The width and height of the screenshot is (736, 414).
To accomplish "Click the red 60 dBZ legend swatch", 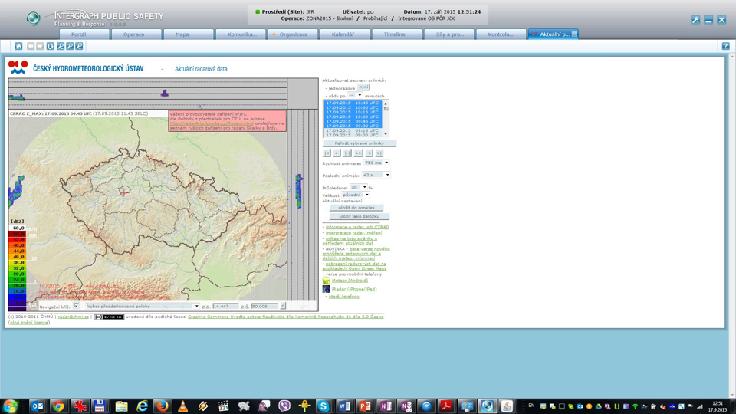I will point(17,234).
